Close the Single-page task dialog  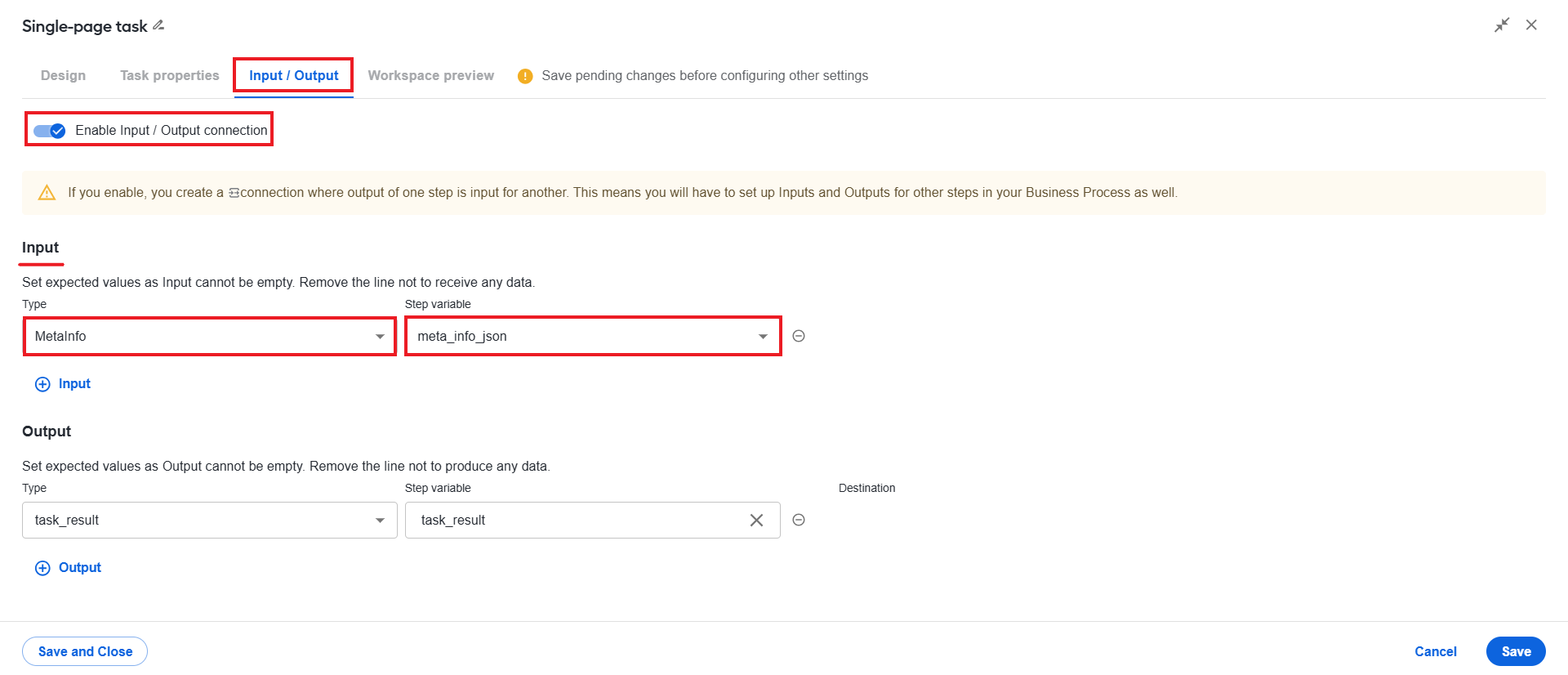[x=1531, y=25]
